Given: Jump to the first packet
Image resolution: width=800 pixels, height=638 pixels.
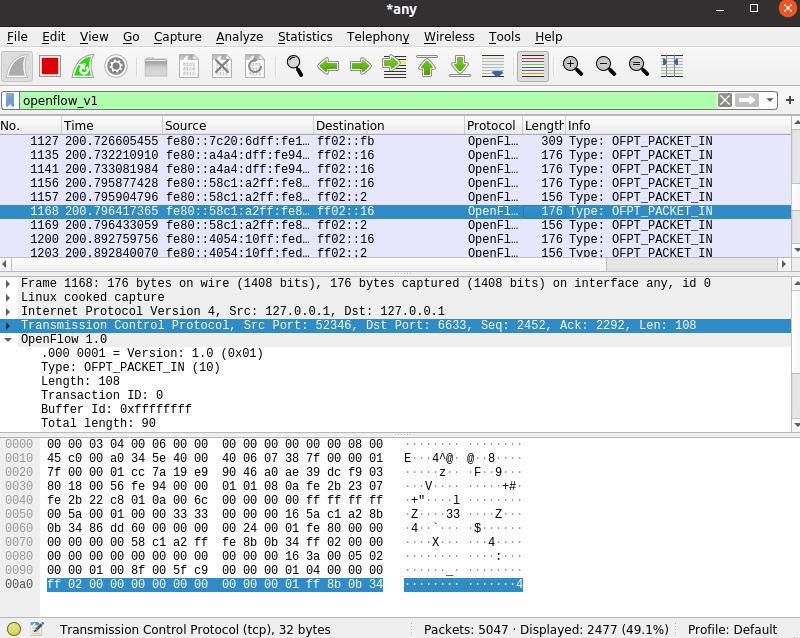Looking at the screenshot, I should 427,66.
